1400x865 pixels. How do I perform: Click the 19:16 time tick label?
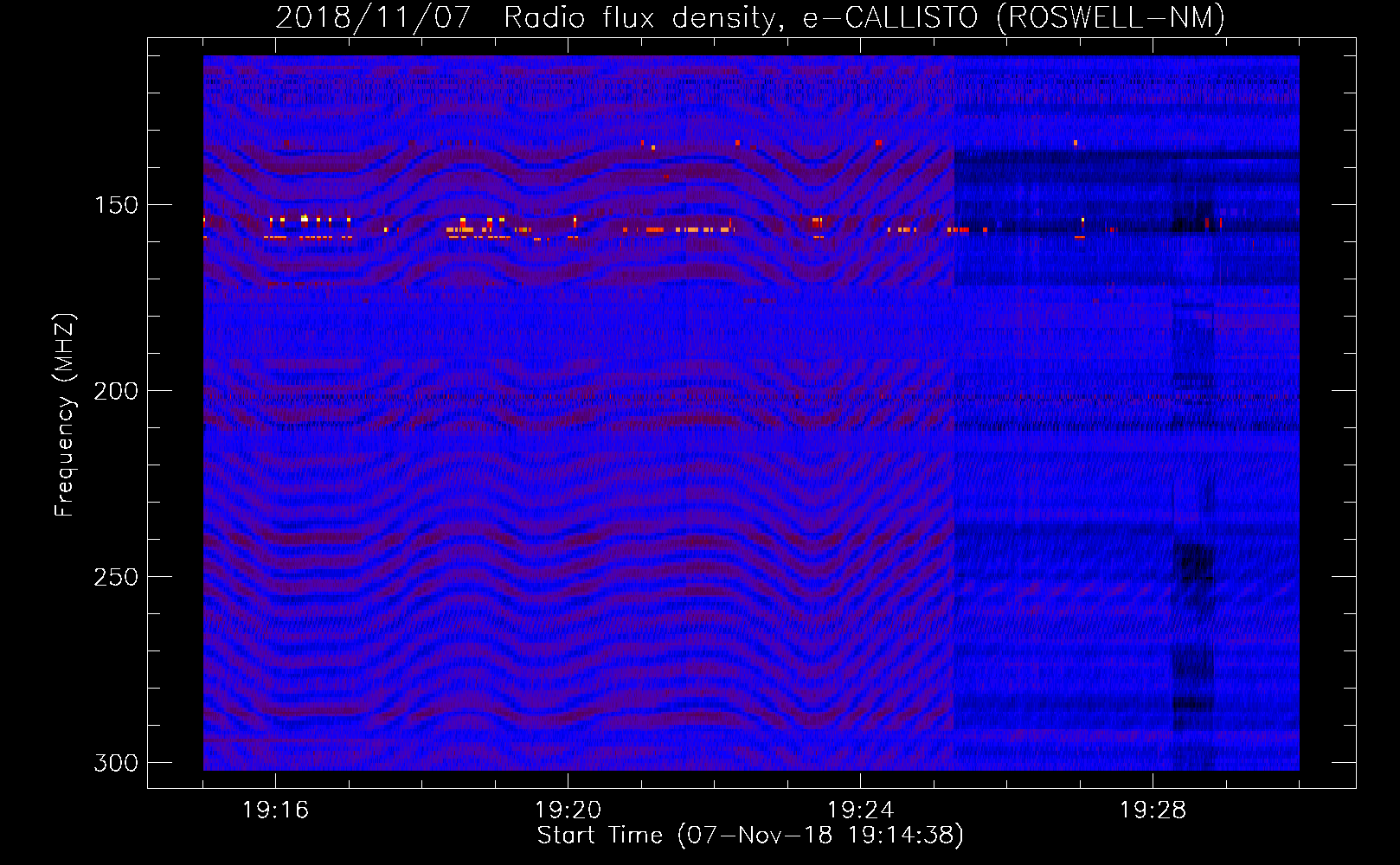(275, 811)
